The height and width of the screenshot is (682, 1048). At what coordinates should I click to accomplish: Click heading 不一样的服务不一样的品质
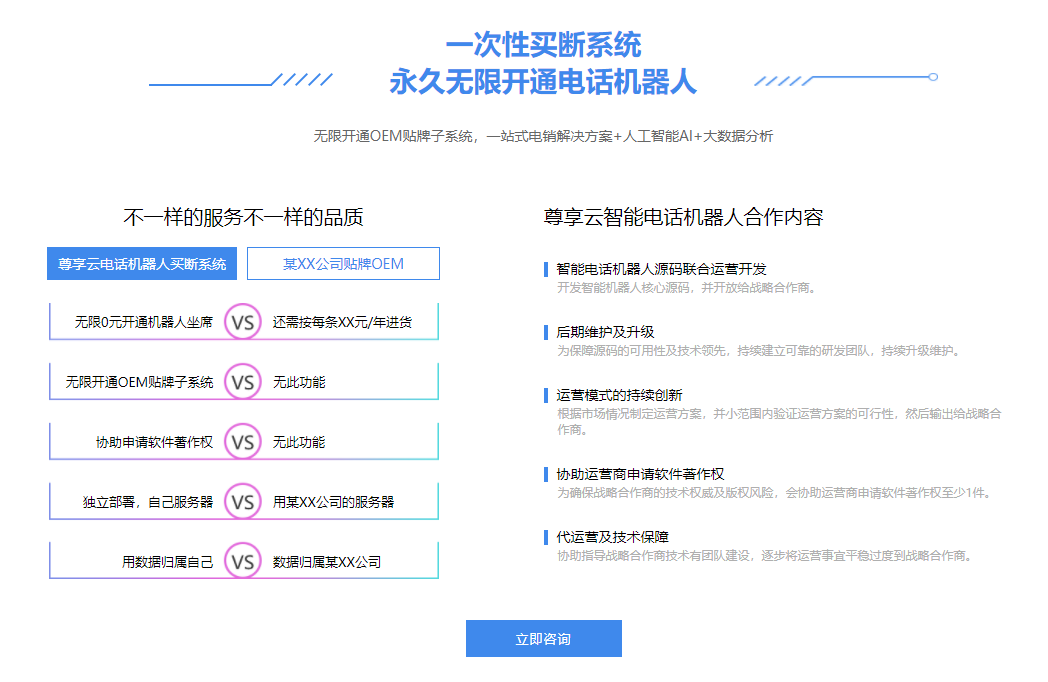pyautogui.click(x=243, y=217)
